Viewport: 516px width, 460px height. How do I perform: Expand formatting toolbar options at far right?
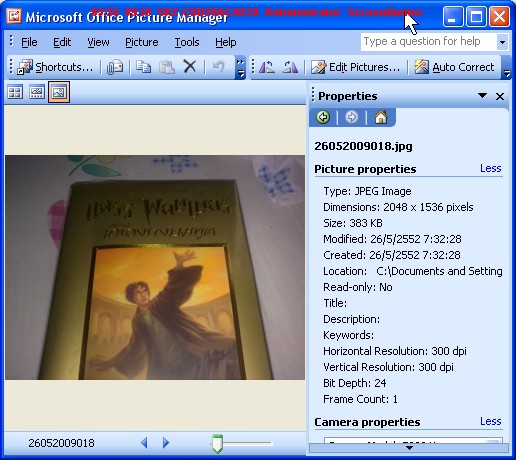tap(506, 68)
